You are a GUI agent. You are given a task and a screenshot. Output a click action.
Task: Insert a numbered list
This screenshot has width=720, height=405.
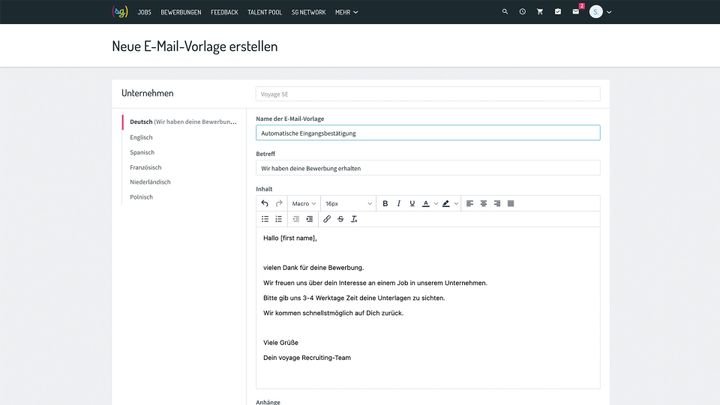coord(279,219)
